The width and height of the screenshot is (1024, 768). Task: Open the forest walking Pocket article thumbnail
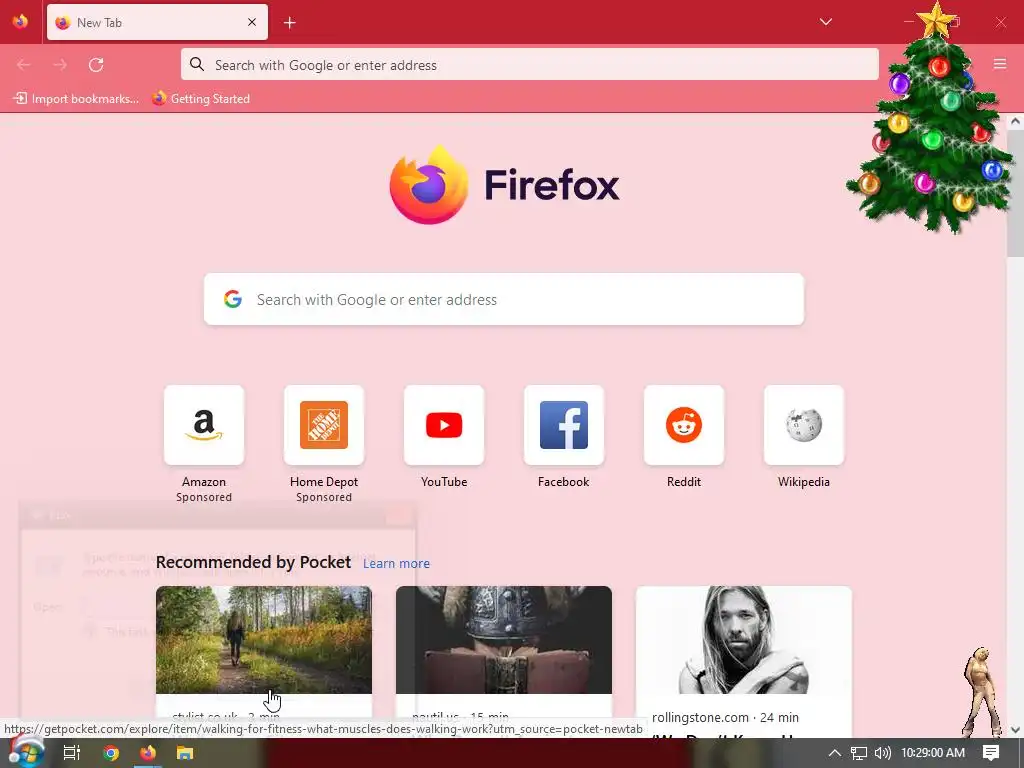coord(264,640)
